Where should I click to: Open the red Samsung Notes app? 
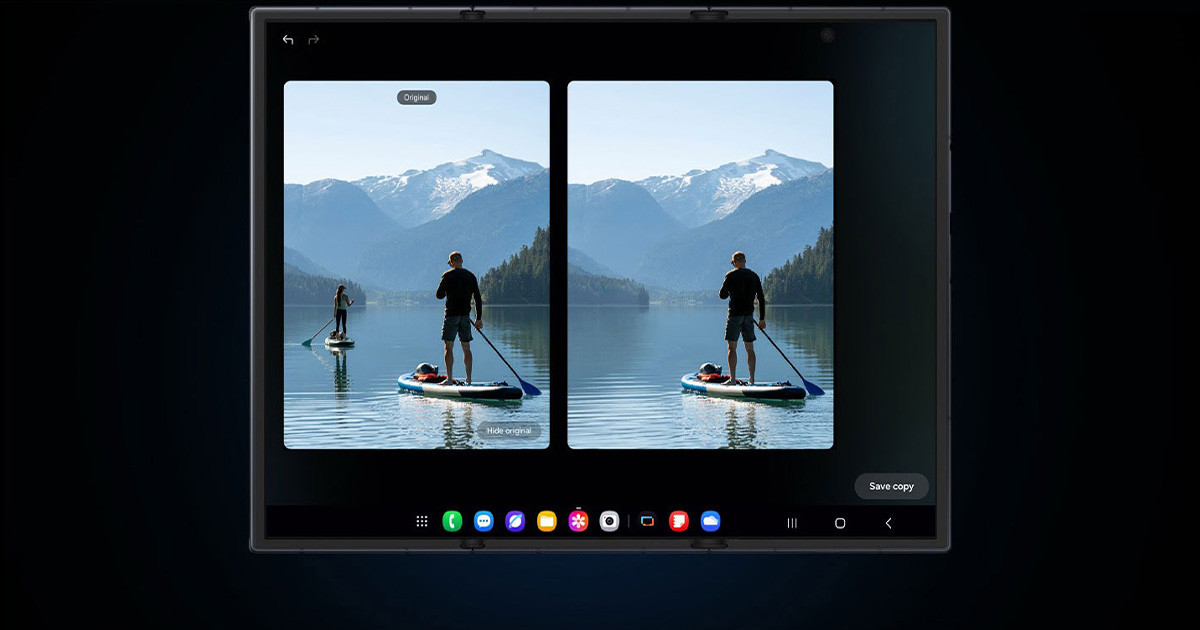[679, 521]
